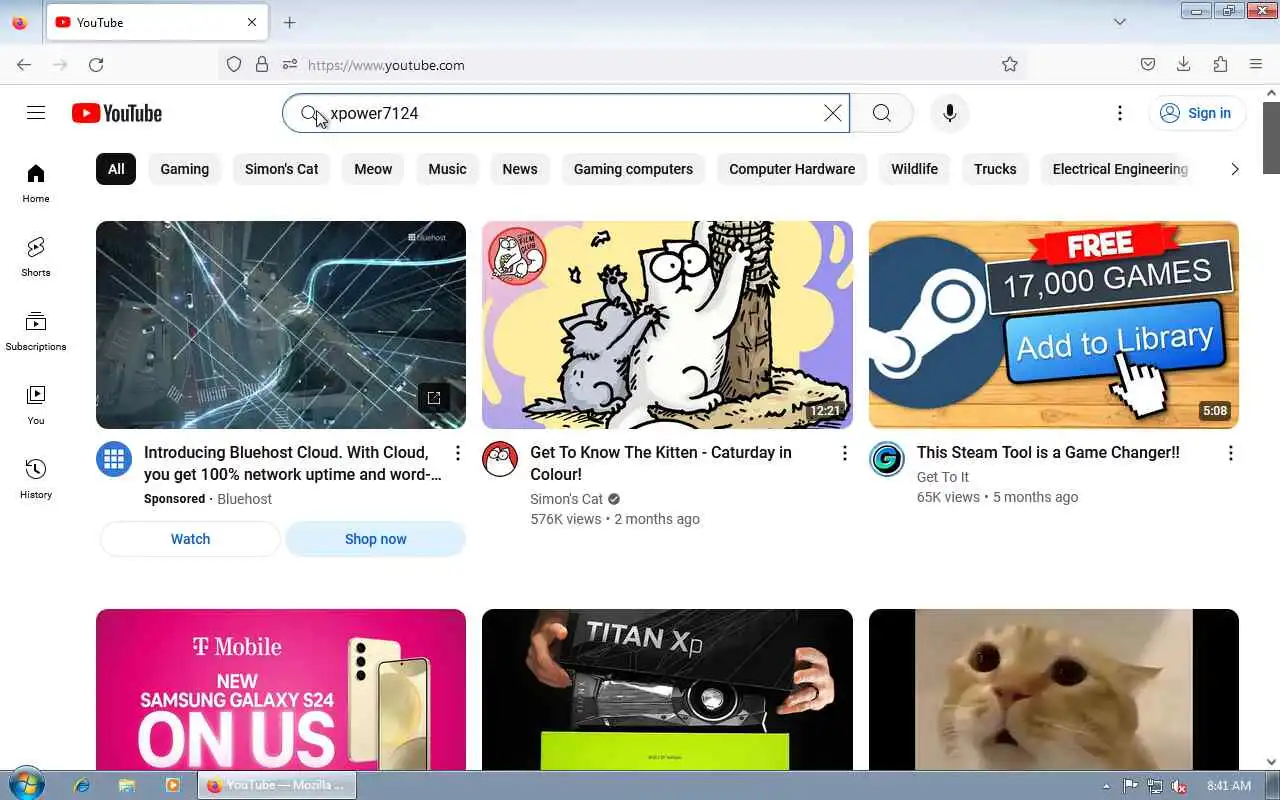Click the site security padlock icon
This screenshot has height=800, width=1280.
point(262,64)
